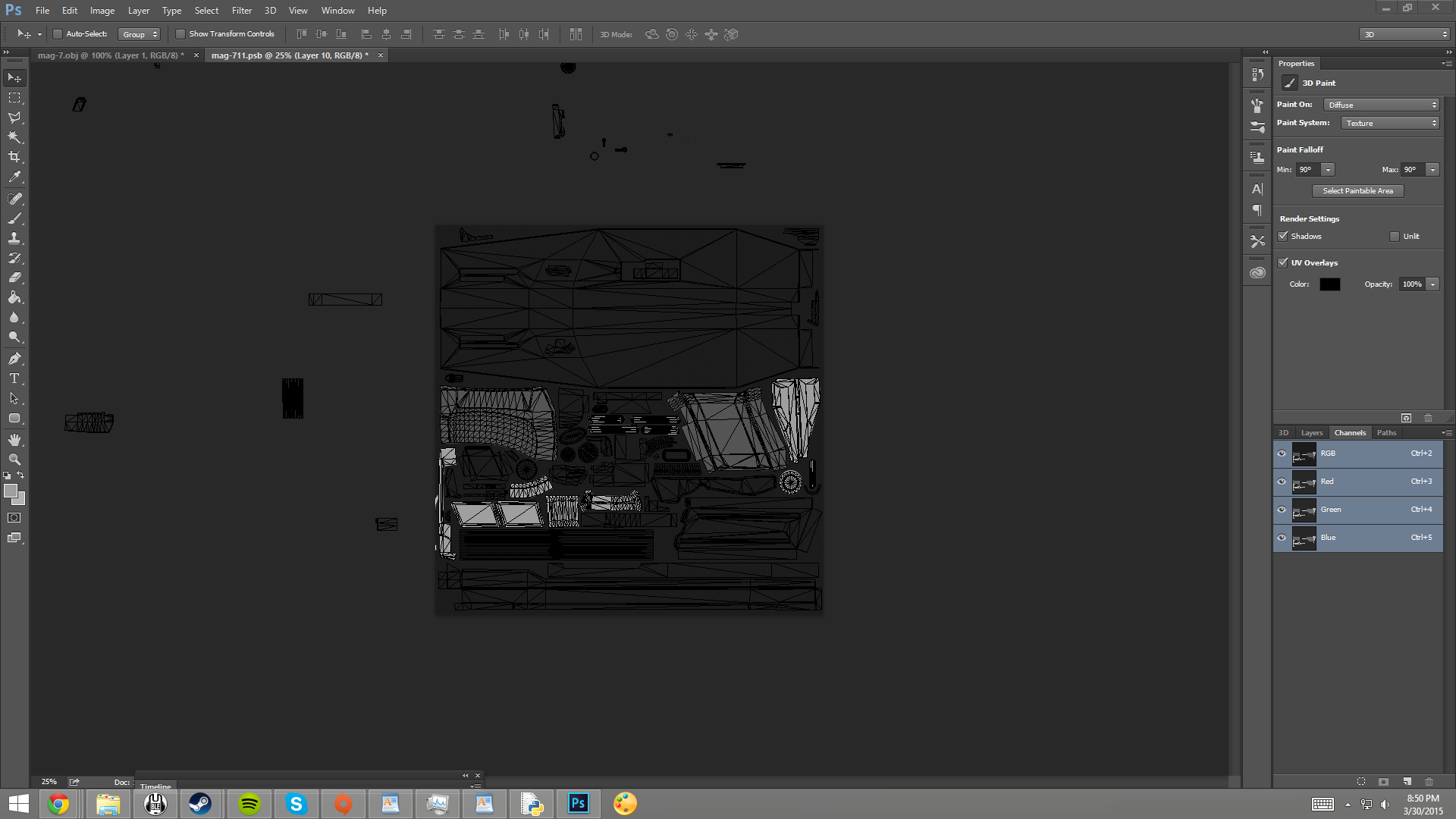
Task: Expand the Auto-Select Group dropdown
Action: 140,34
